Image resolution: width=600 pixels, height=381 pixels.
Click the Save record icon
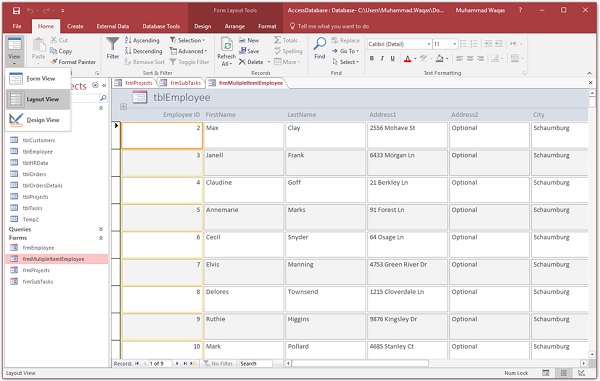[x=242, y=51]
